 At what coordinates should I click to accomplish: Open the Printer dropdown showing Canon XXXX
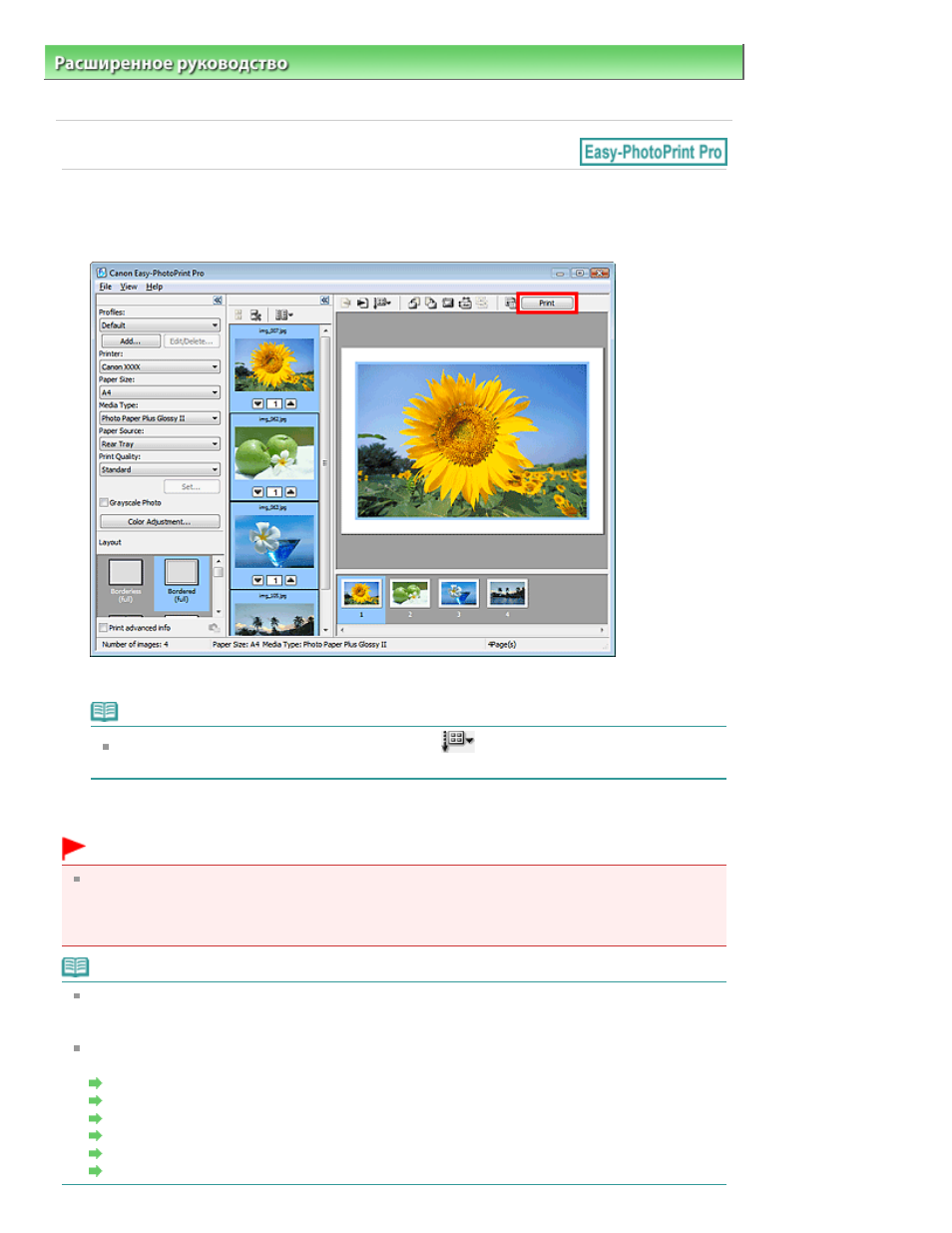(x=160, y=366)
